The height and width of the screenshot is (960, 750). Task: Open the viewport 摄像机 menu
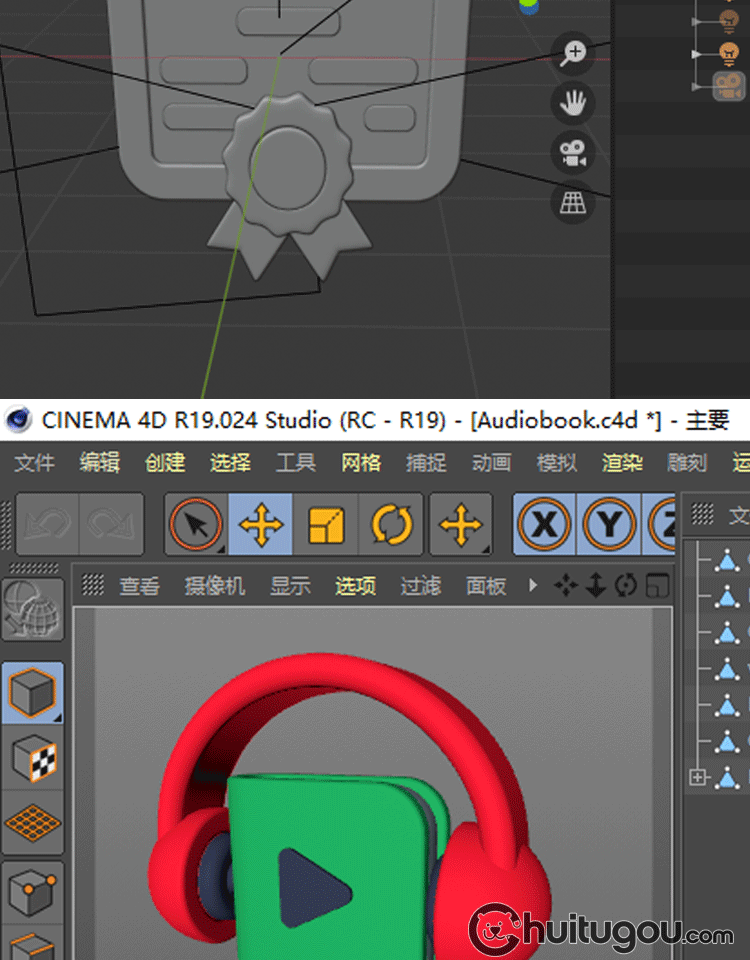[x=215, y=587]
